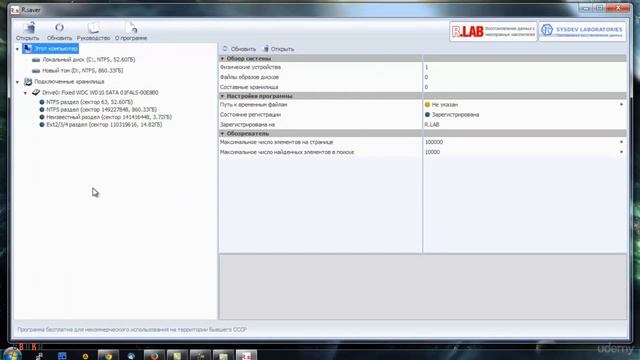Image resolution: width=640 pixels, height=360 pixels.
Task: Select Этот компьютер tree node
Action: click(56, 49)
